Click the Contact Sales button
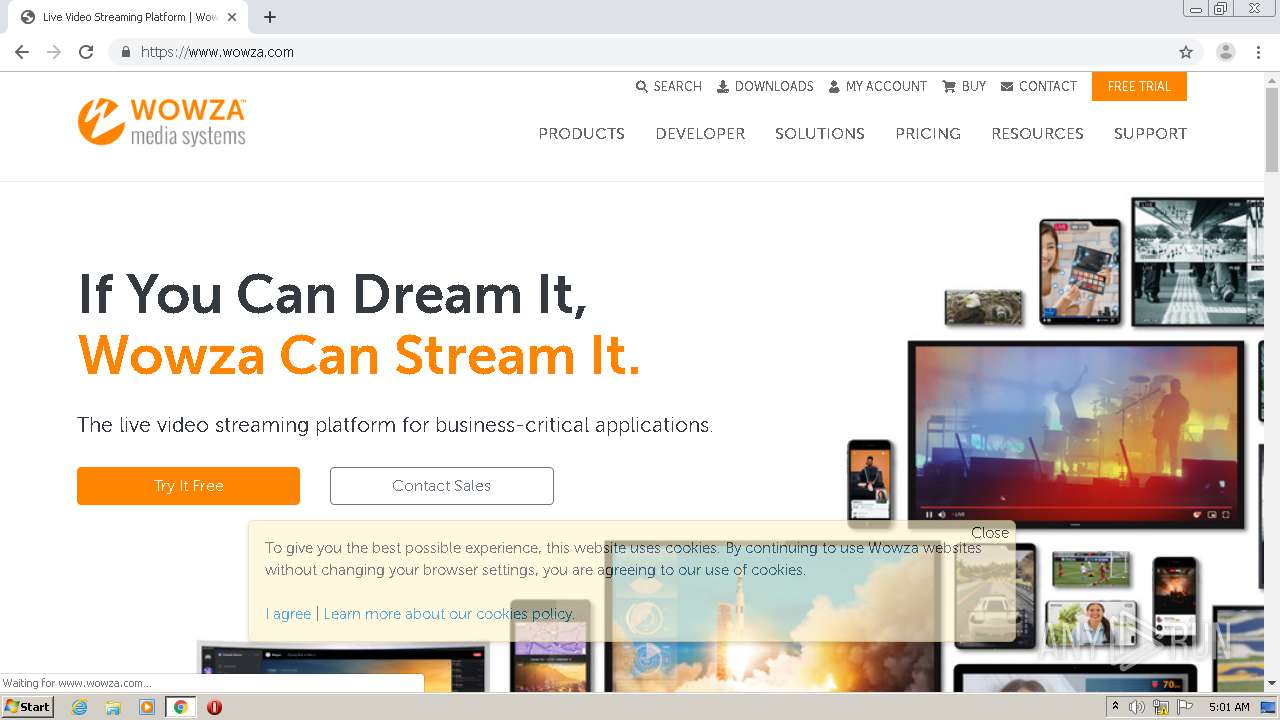 [441, 486]
